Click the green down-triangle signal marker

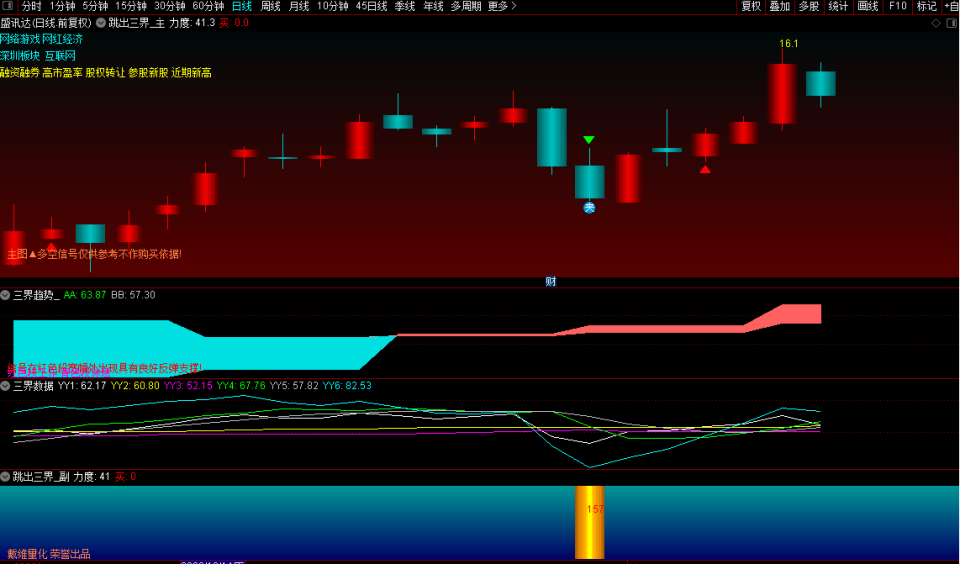[x=589, y=140]
